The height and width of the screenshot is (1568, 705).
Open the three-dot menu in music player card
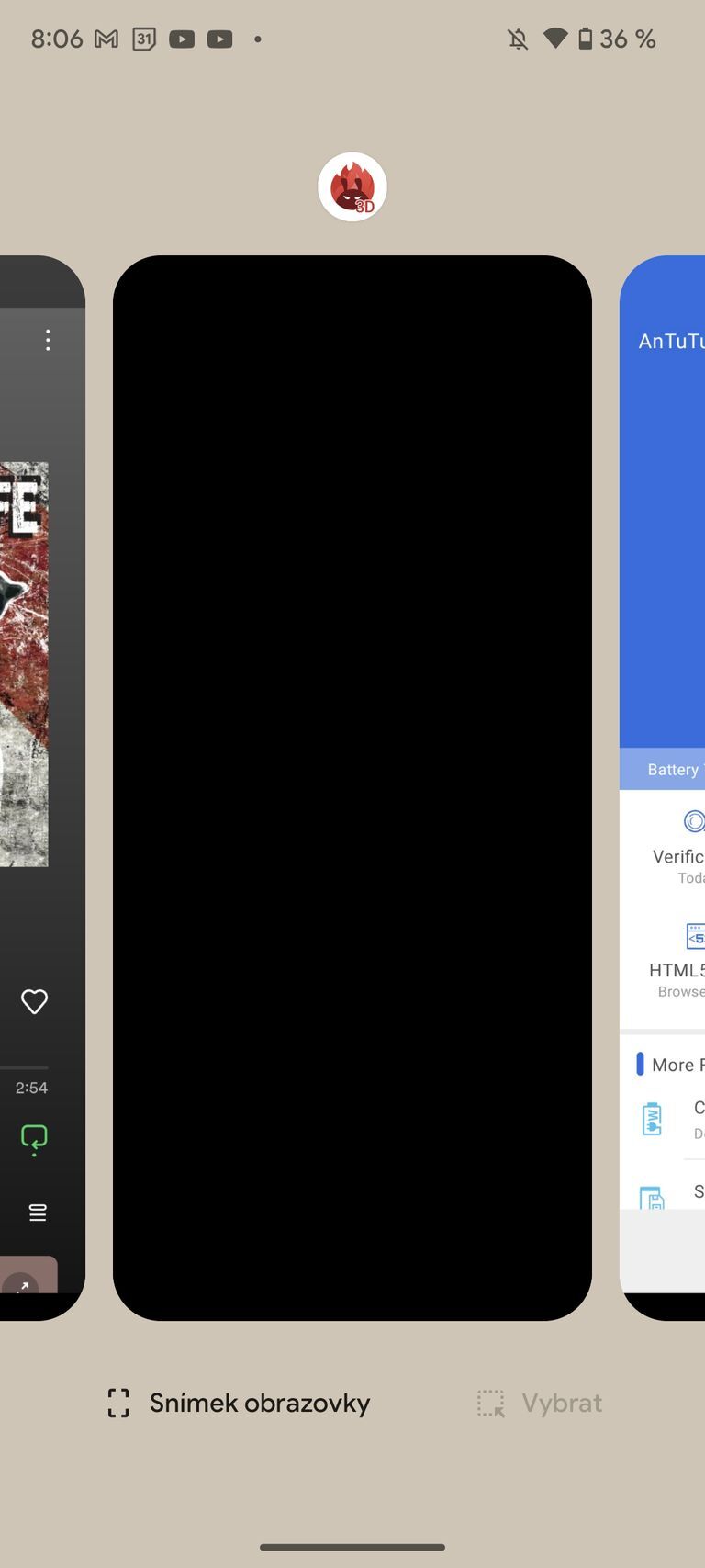(48, 341)
